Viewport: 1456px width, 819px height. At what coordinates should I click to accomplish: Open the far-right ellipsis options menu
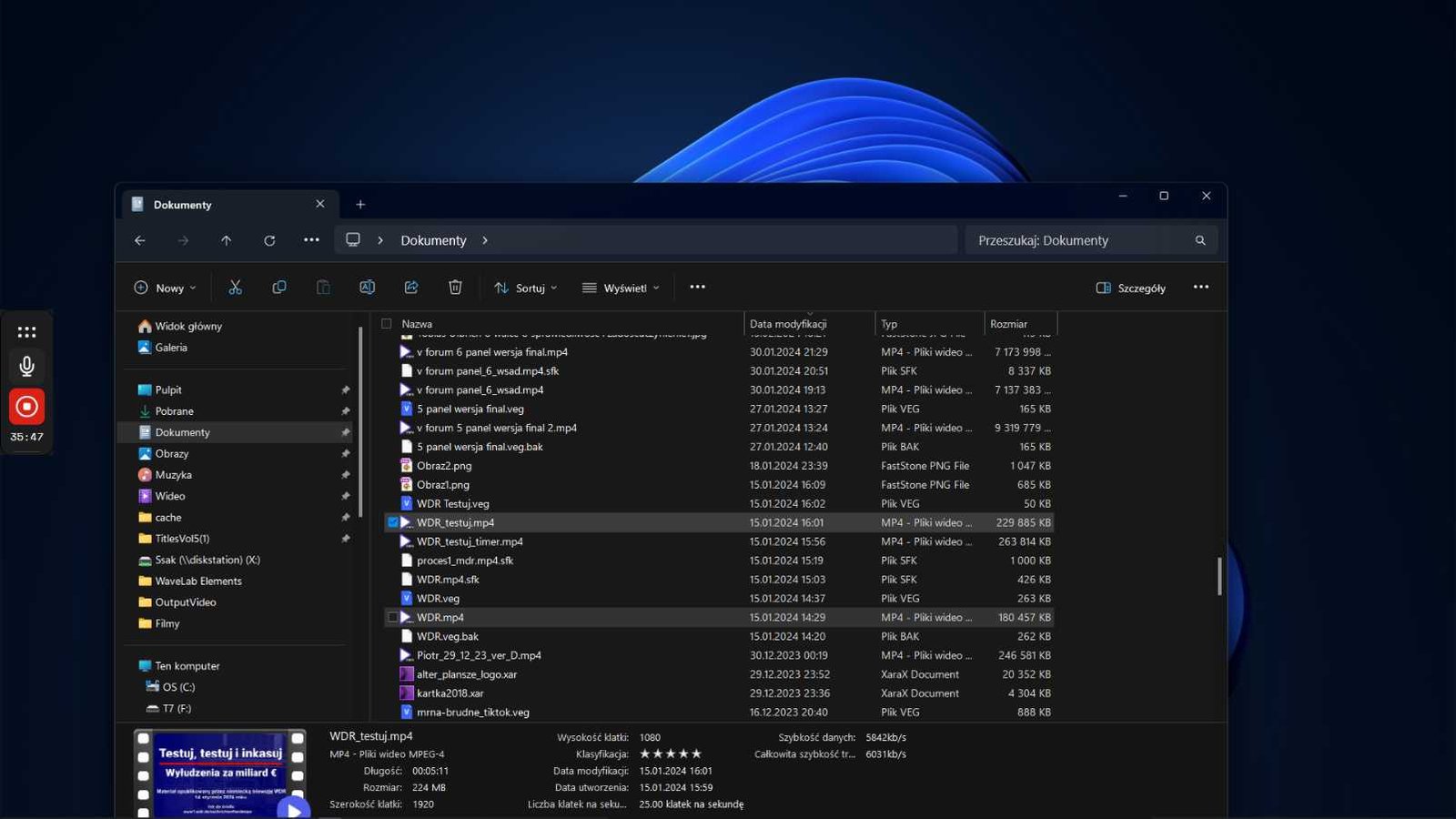[x=1201, y=288]
